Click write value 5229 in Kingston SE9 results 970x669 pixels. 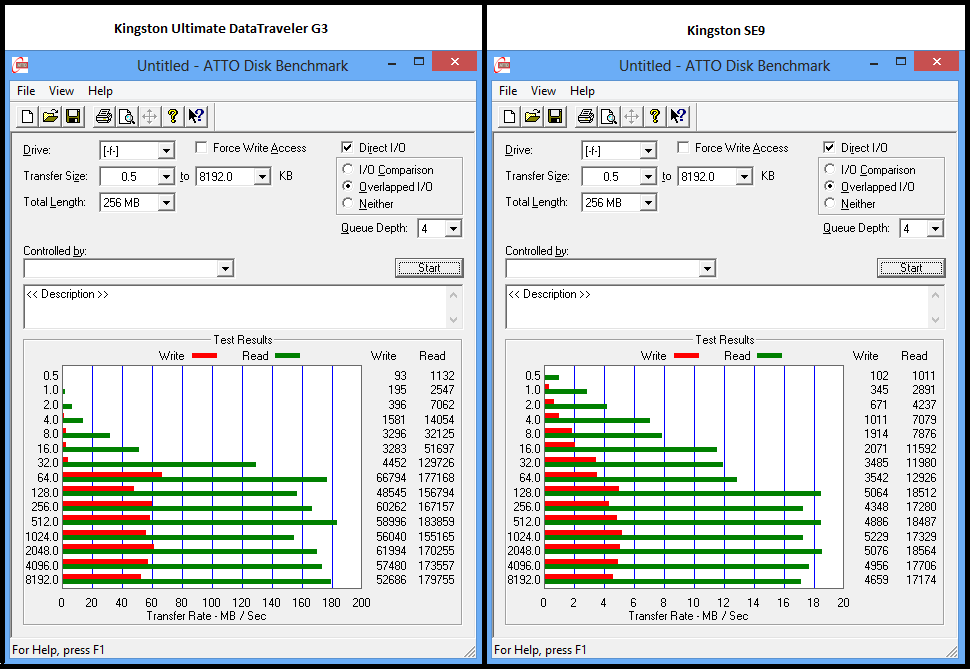point(876,537)
